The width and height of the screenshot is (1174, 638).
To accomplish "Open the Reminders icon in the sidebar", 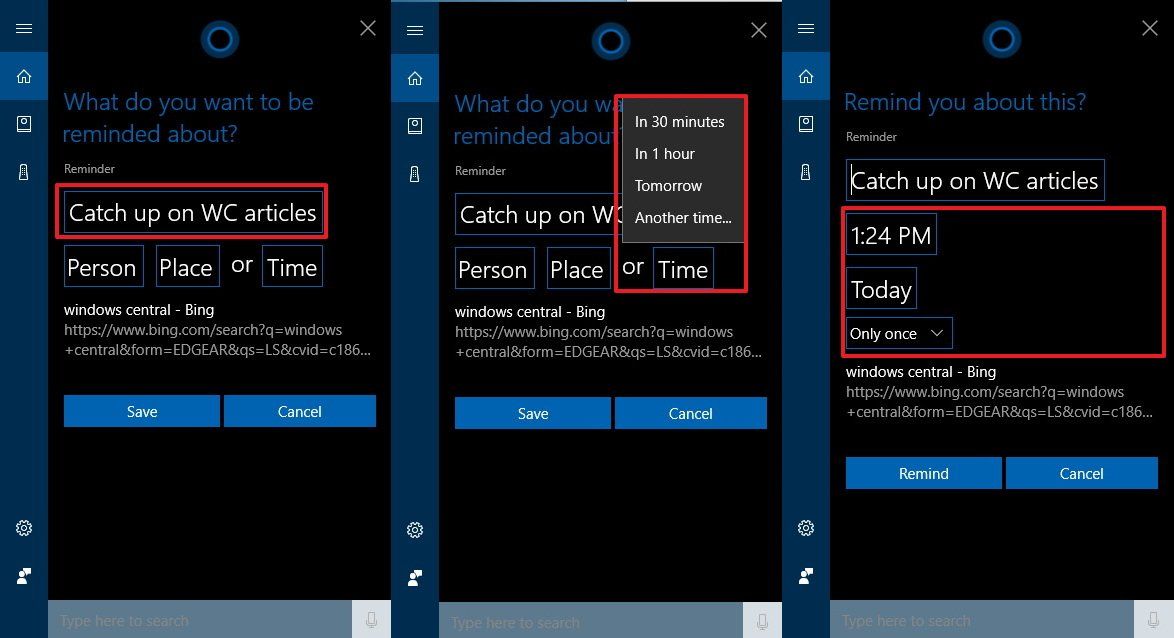I will coord(24,171).
